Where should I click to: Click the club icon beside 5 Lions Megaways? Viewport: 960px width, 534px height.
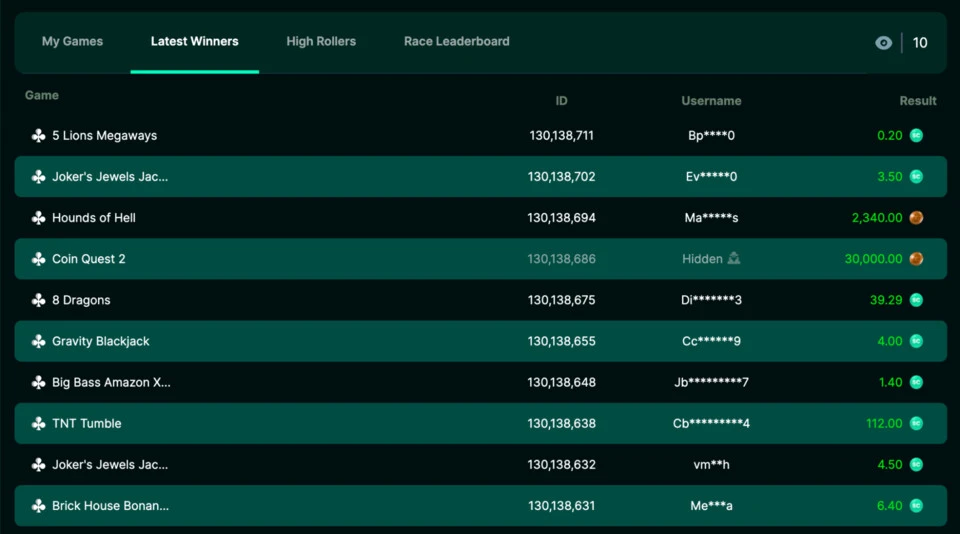[39, 136]
